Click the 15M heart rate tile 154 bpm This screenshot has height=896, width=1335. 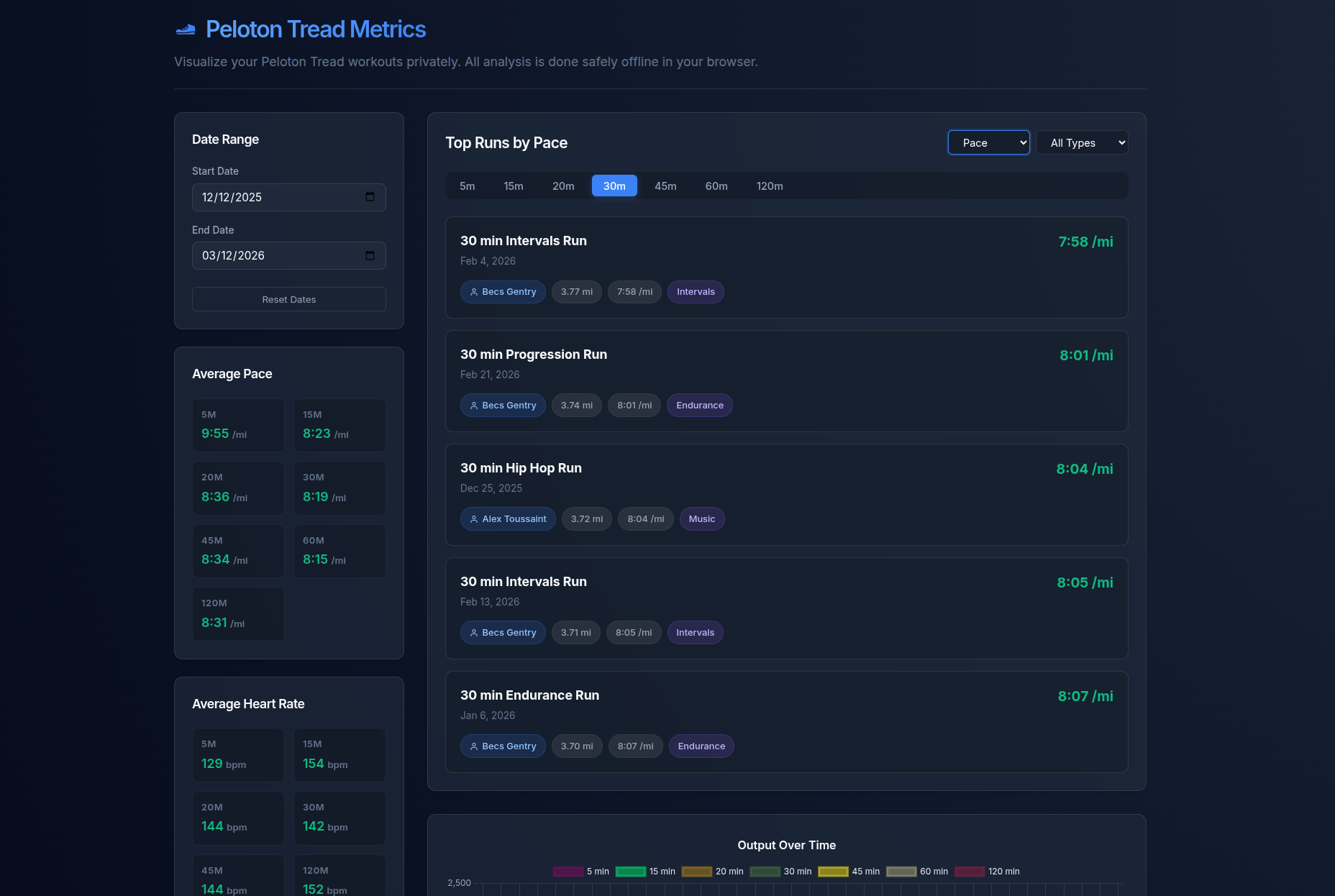point(340,755)
